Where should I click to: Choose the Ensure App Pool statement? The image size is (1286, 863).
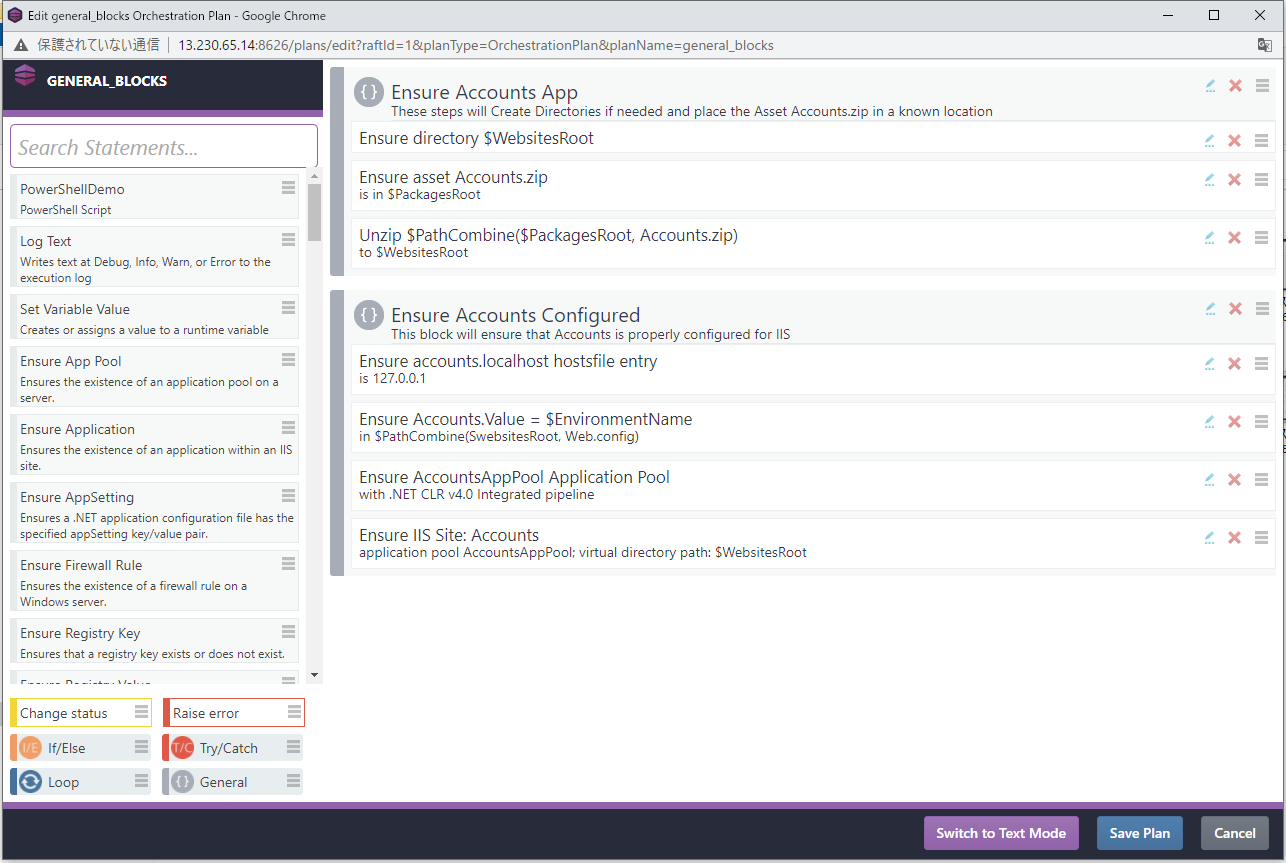coord(155,377)
